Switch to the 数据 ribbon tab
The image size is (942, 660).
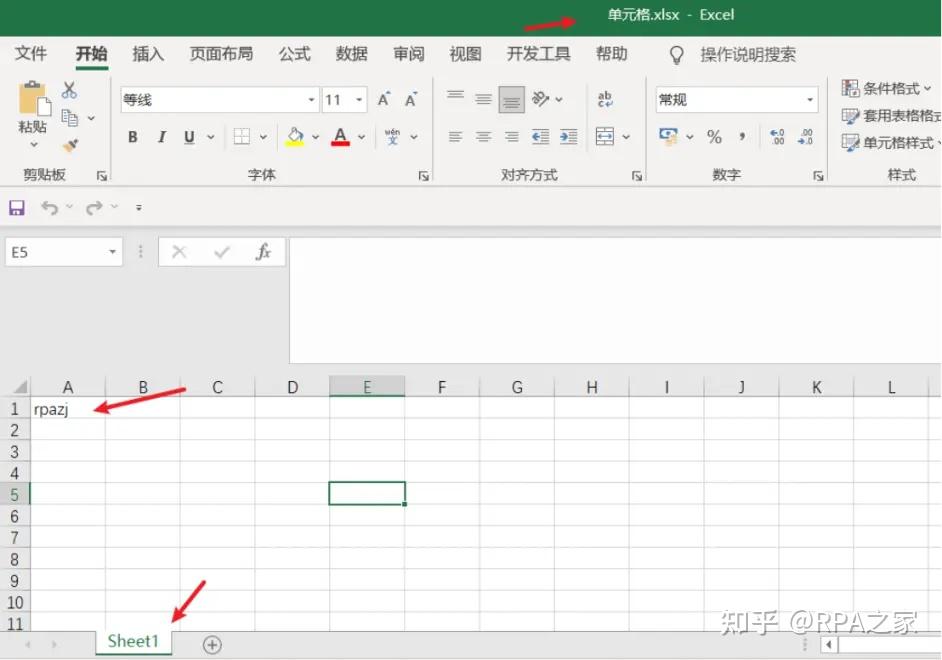(x=352, y=54)
